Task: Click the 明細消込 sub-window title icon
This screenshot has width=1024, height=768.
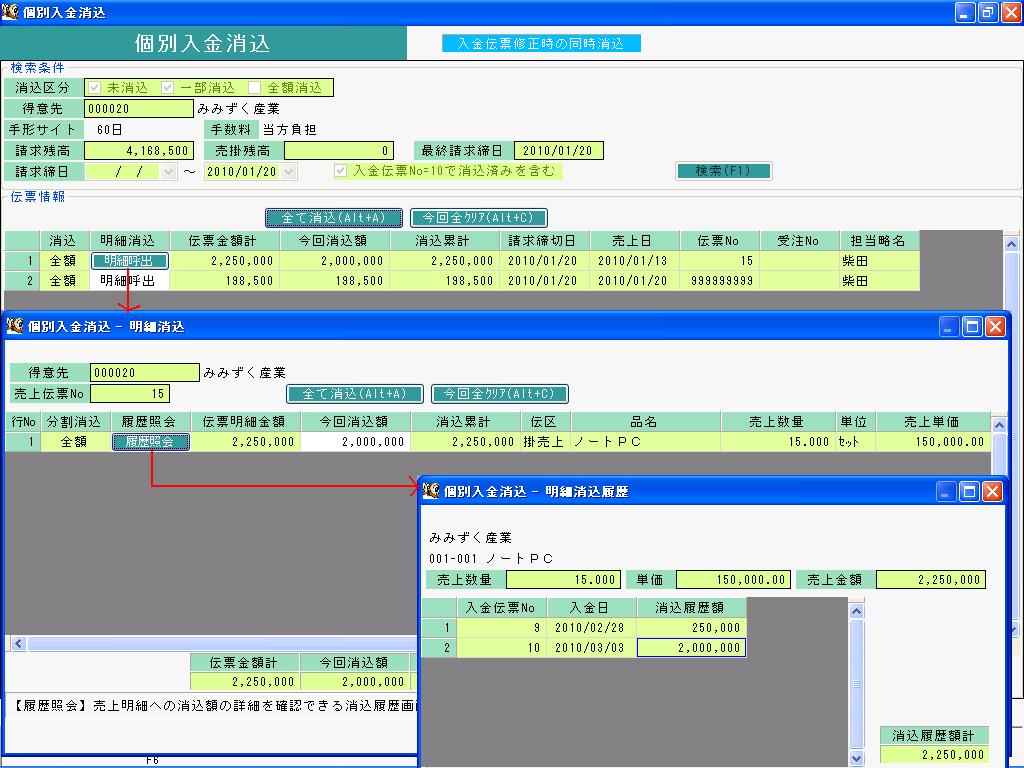Action: (x=14, y=326)
